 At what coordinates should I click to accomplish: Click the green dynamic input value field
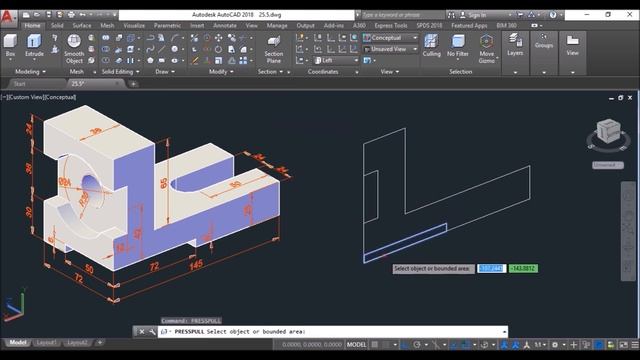tap(523, 269)
